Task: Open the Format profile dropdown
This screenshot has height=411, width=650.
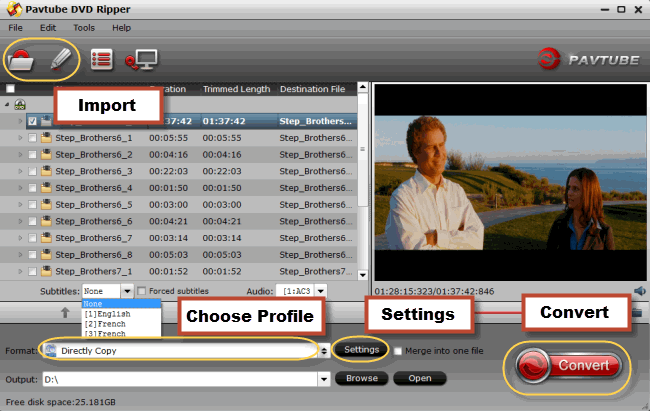Action: pos(324,351)
